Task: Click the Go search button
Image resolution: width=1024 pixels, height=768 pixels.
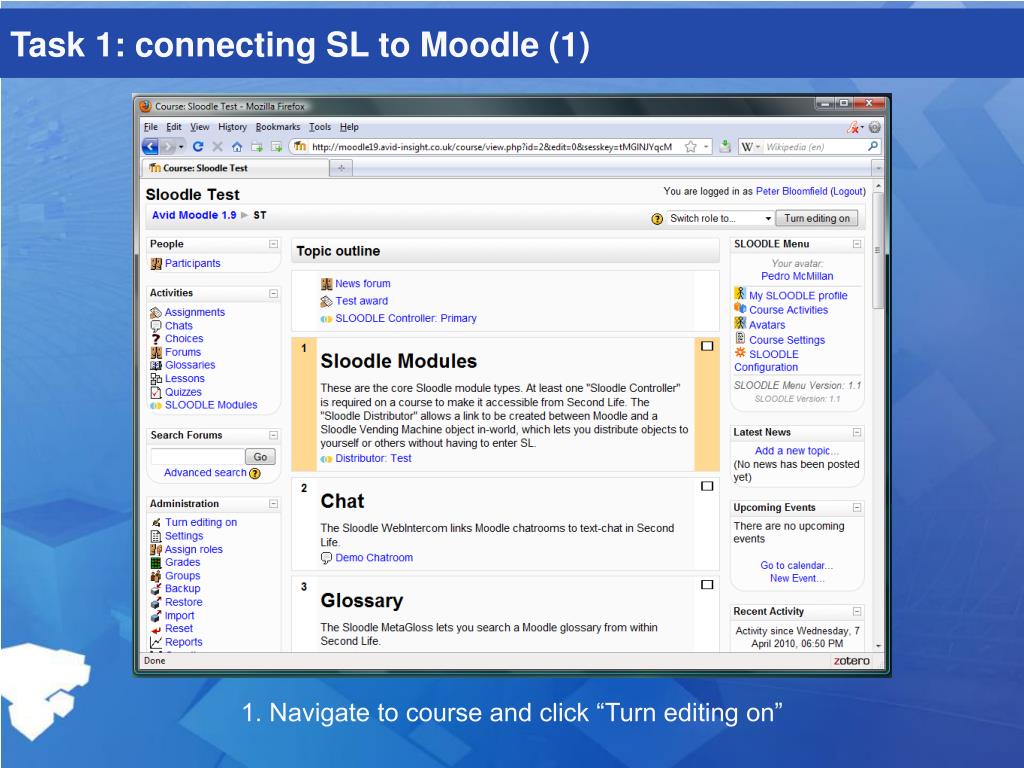Action: point(261,457)
